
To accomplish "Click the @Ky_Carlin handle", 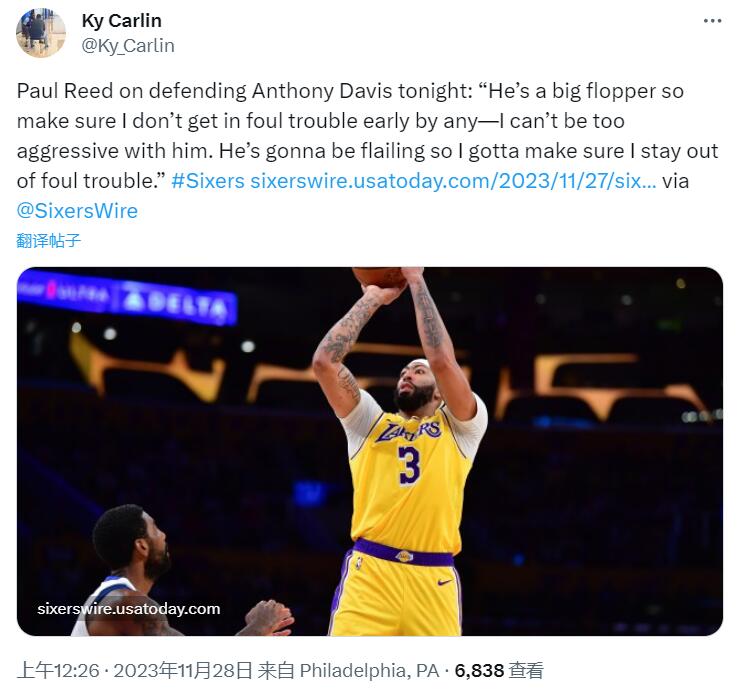I will pos(127,45).
